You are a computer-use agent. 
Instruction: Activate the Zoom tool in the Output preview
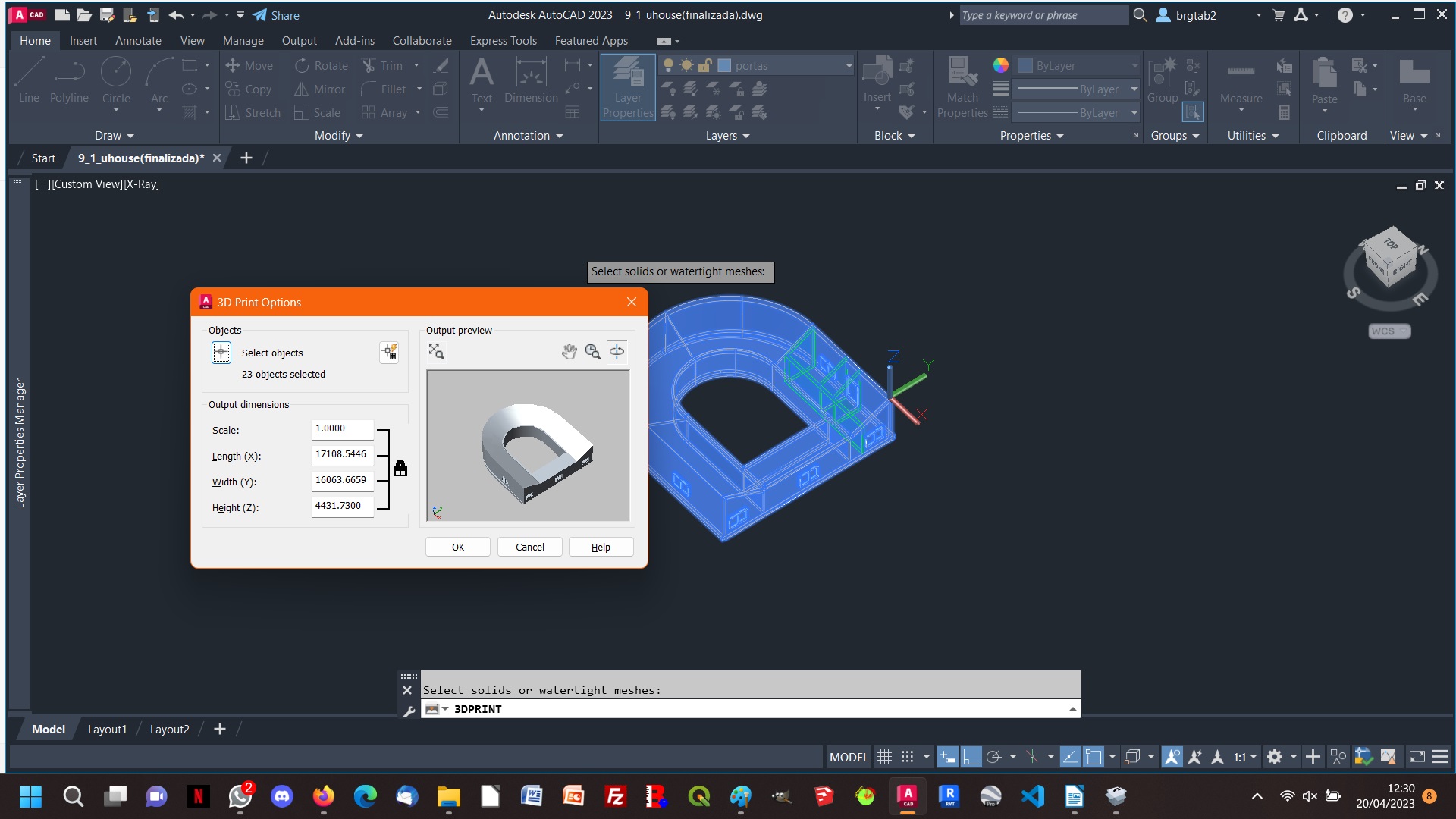(x=593, y=352)
